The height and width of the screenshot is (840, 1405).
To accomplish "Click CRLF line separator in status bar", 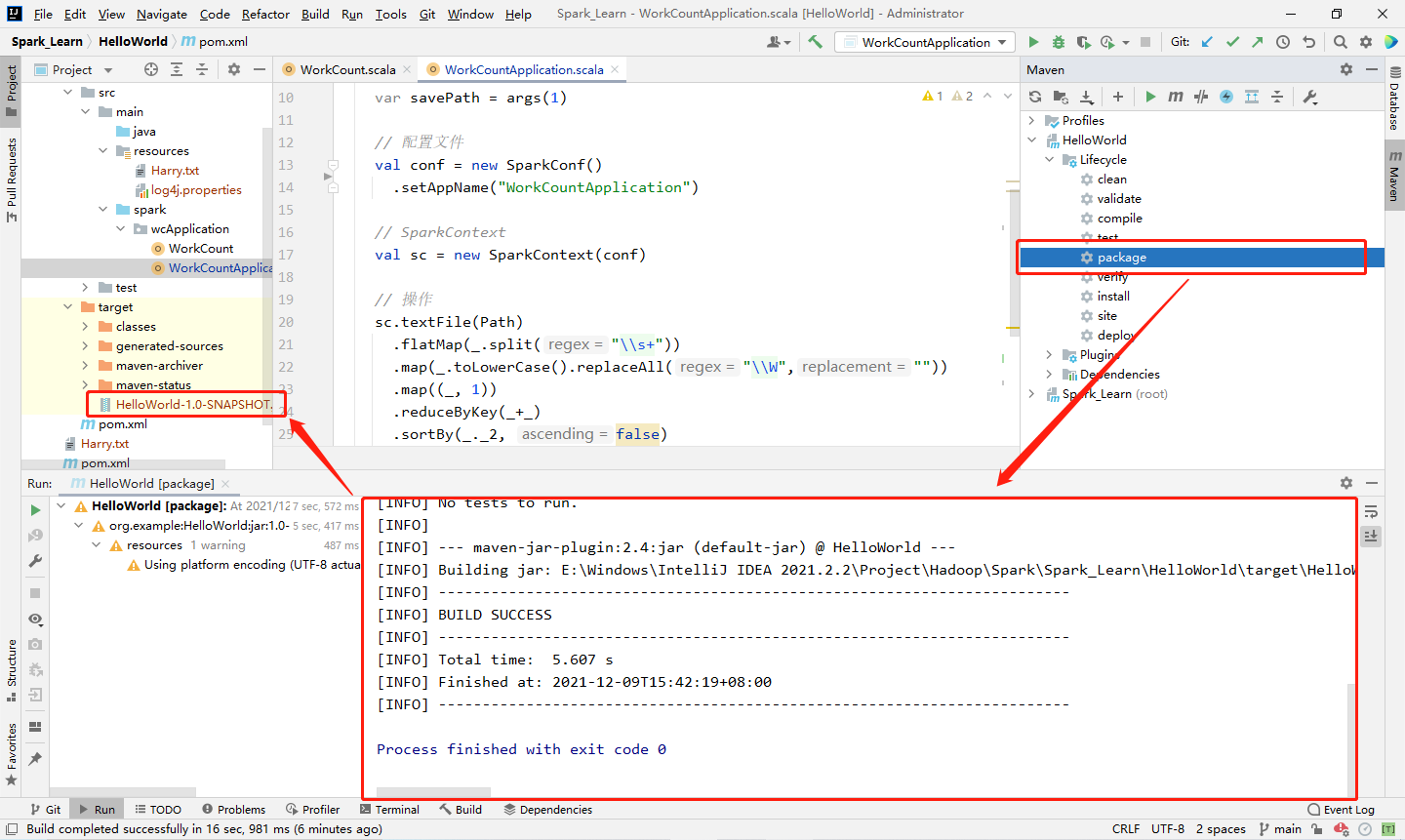I will [1126, 828].
